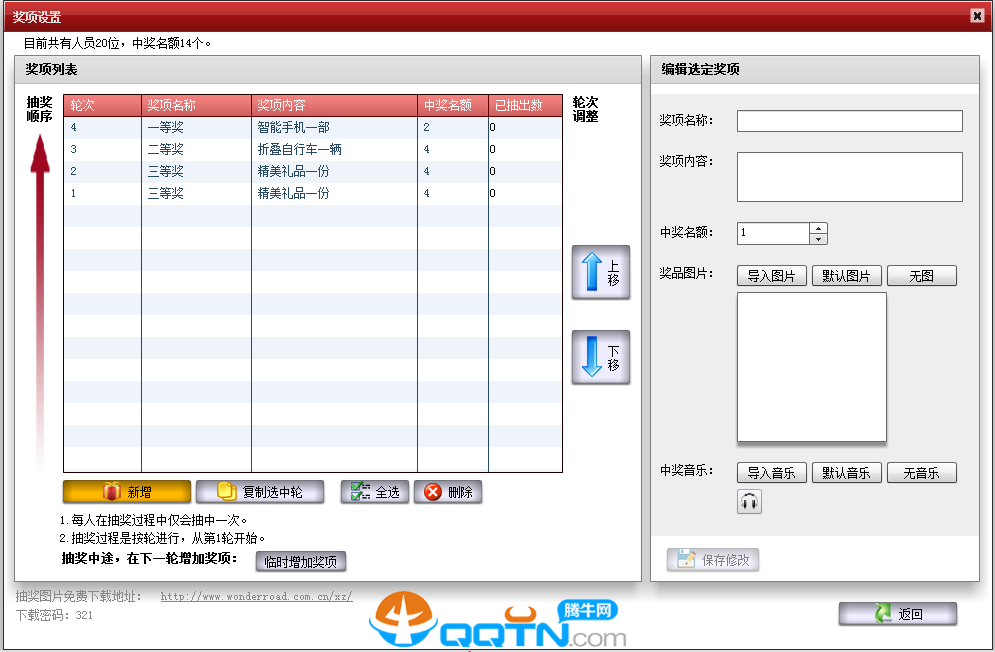Open the wonderroad.com.cn download link
Viewport: 995px width, 652px height.
(256, 597)
